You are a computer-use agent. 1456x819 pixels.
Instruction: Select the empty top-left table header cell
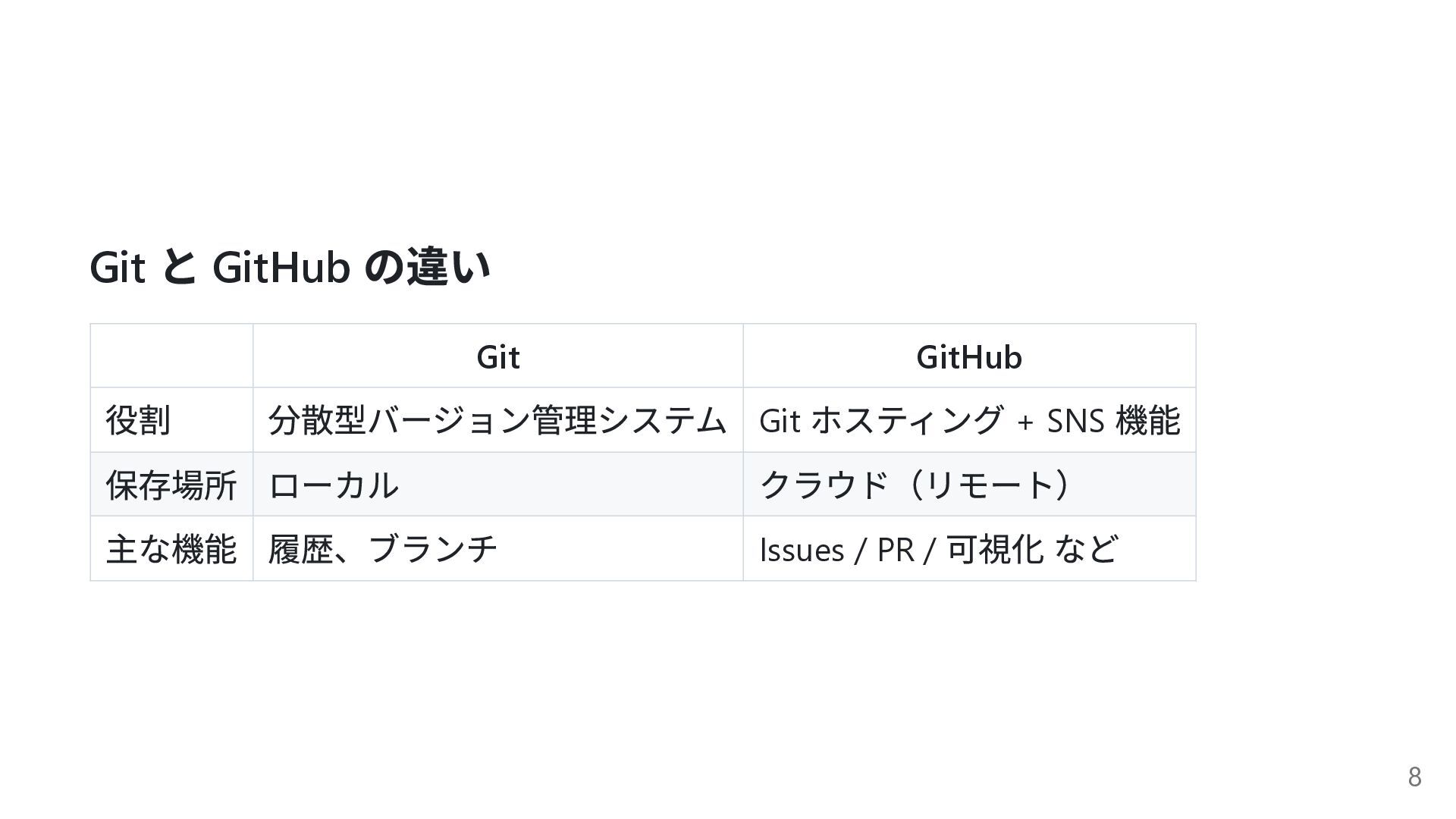(x=171, y=356)
